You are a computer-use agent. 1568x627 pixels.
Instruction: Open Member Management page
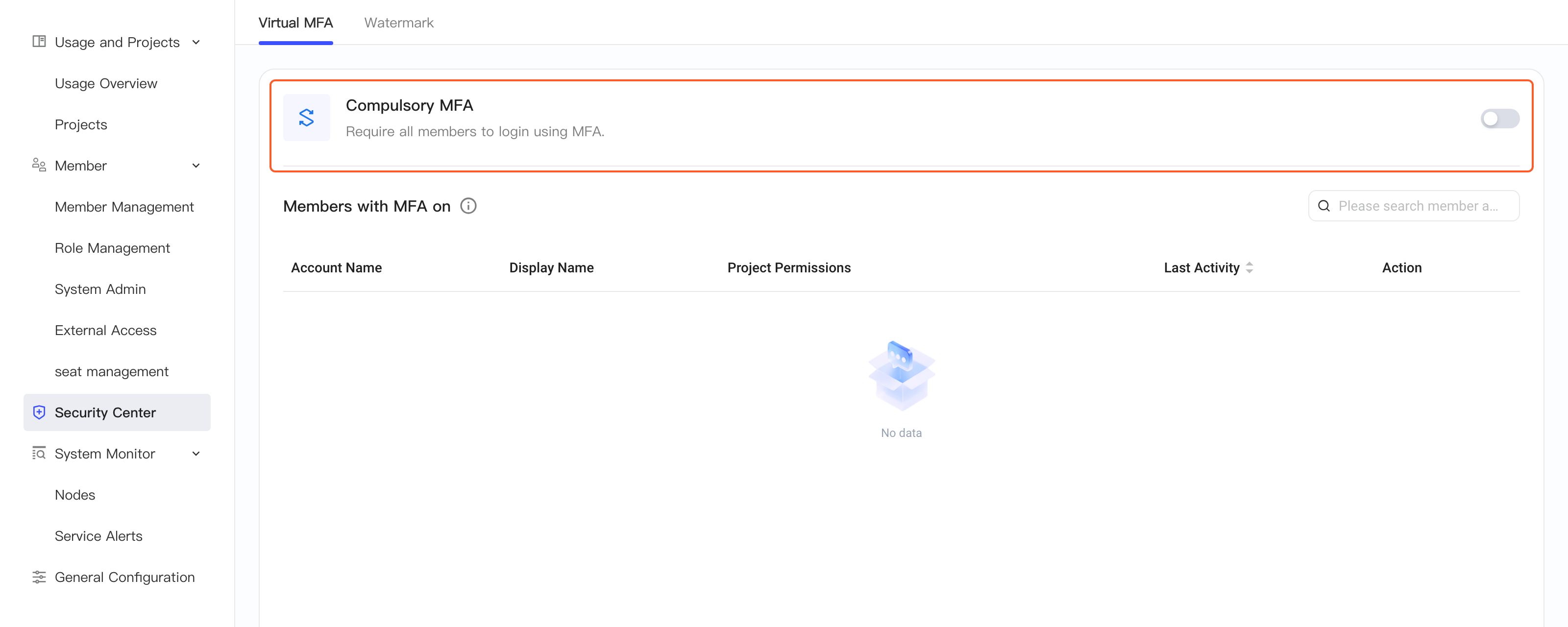124,207
